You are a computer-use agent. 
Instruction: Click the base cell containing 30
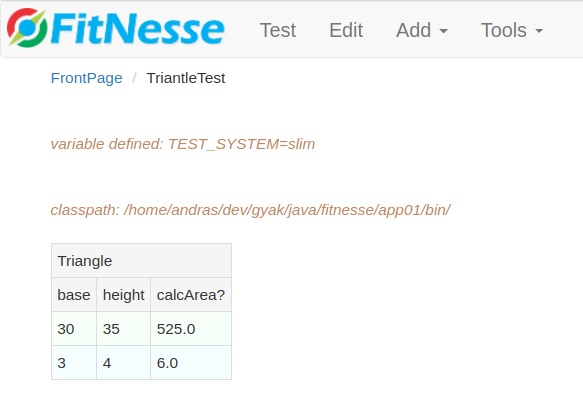click(x=74, y=329)
